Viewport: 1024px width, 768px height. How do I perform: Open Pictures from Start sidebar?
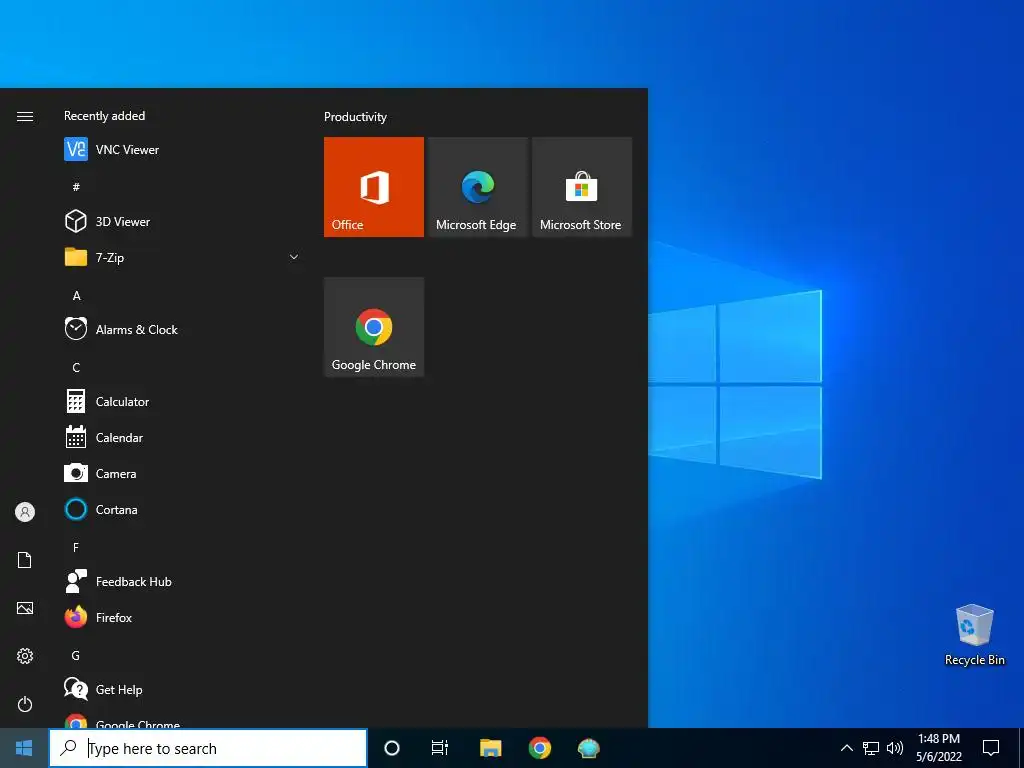tap(25, 608)
